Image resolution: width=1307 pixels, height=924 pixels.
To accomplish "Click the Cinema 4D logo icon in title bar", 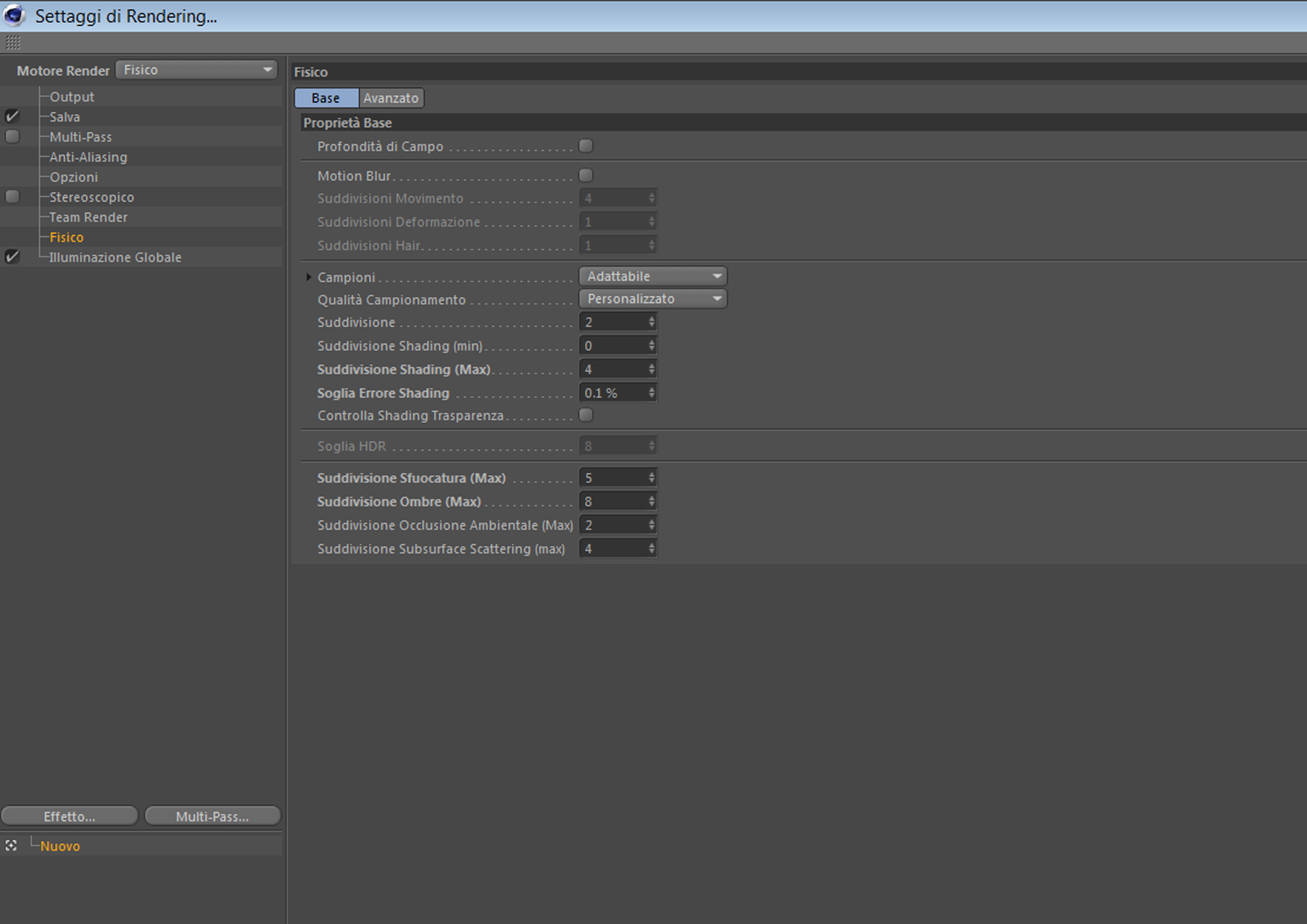I will [x=14, y=15].
